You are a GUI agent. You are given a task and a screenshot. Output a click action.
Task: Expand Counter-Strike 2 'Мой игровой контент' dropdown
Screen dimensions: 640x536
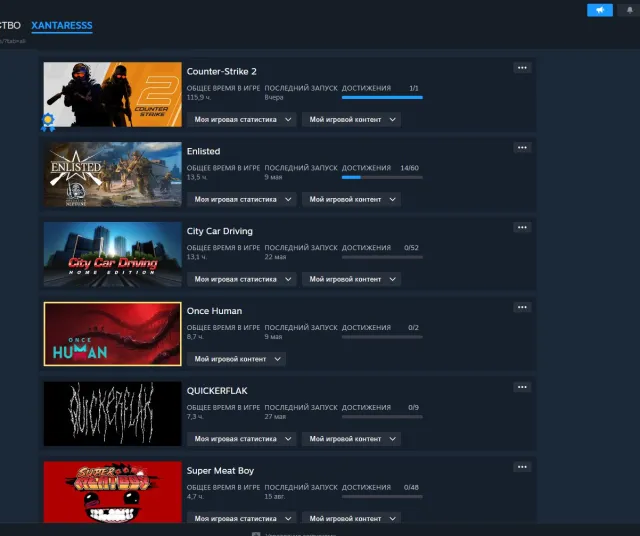click(351, 120)
